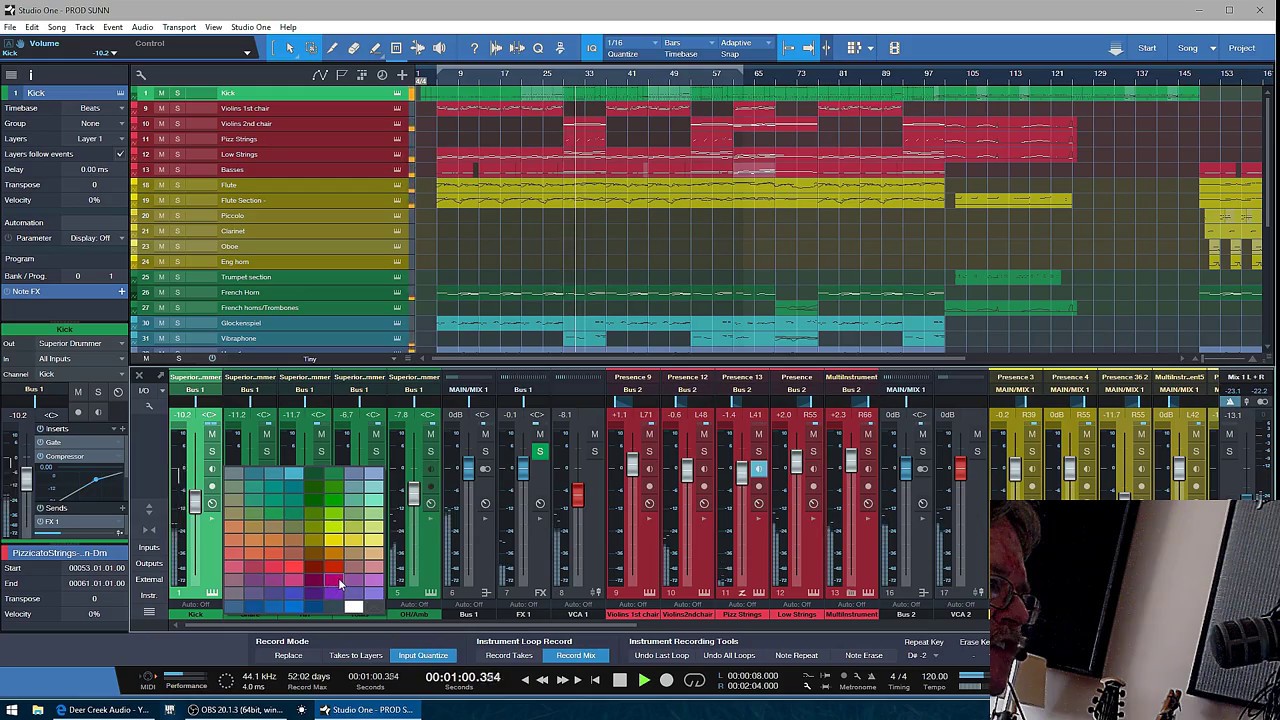This screenshot has height=720, width=1280.
Task: Toggle the Layers follow events checkbox
Action: click(120, 154)
